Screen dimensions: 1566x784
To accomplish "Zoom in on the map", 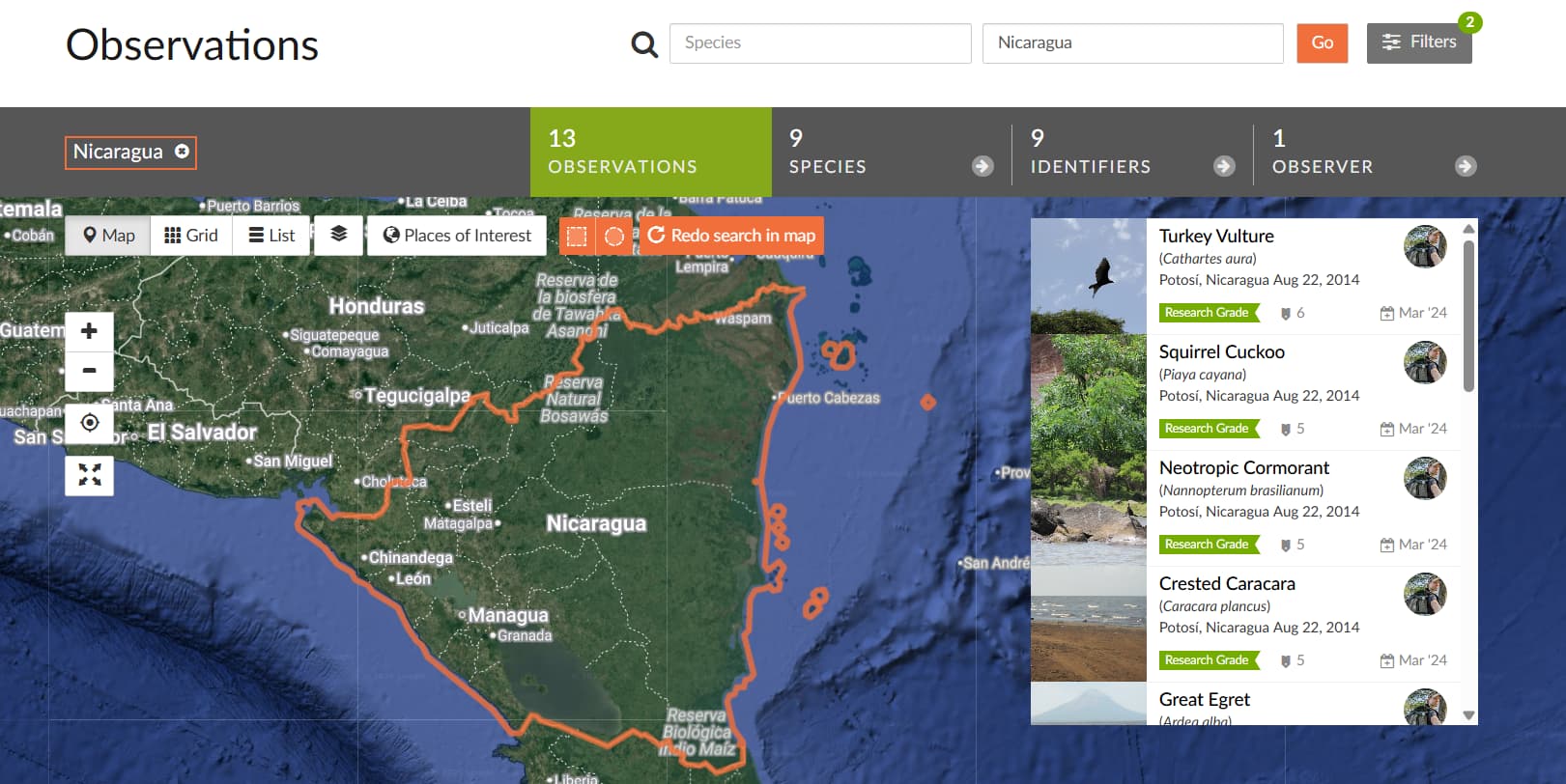I will coord(89,331).
